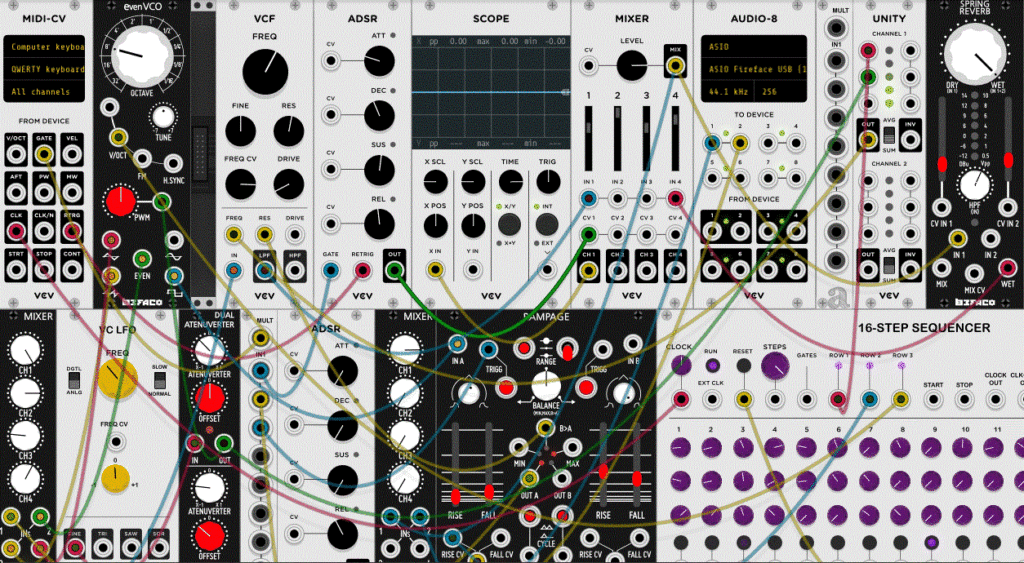Click the VCF HPF output jack
Screen dimensions: 1024x563
click(x=295, y=270)
